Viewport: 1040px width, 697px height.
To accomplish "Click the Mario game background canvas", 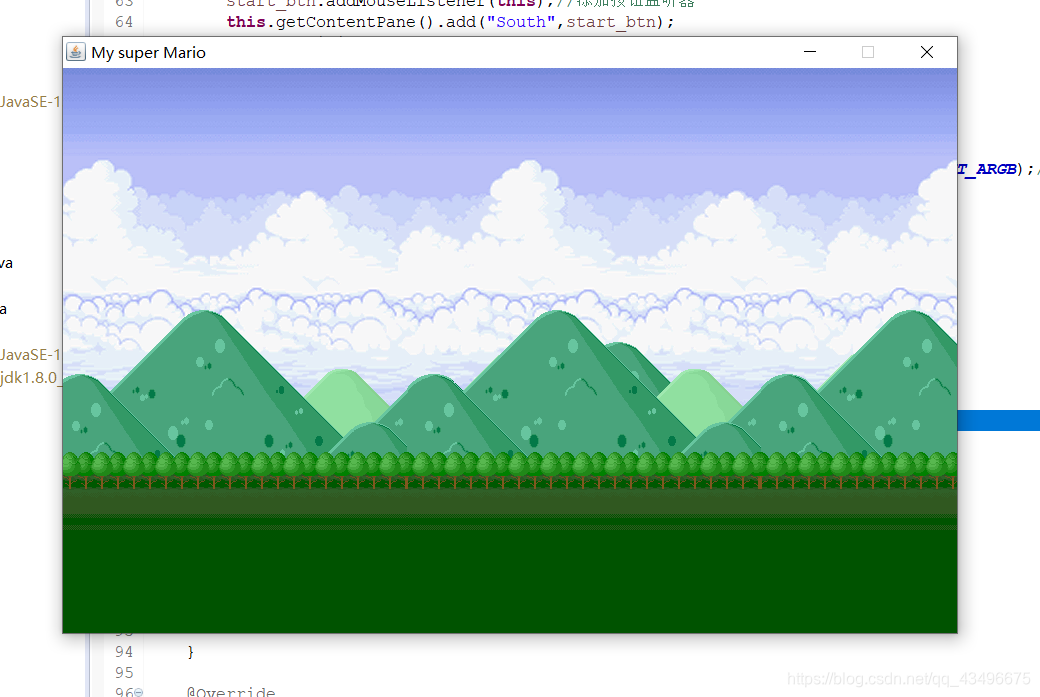I will click(509, 350).
